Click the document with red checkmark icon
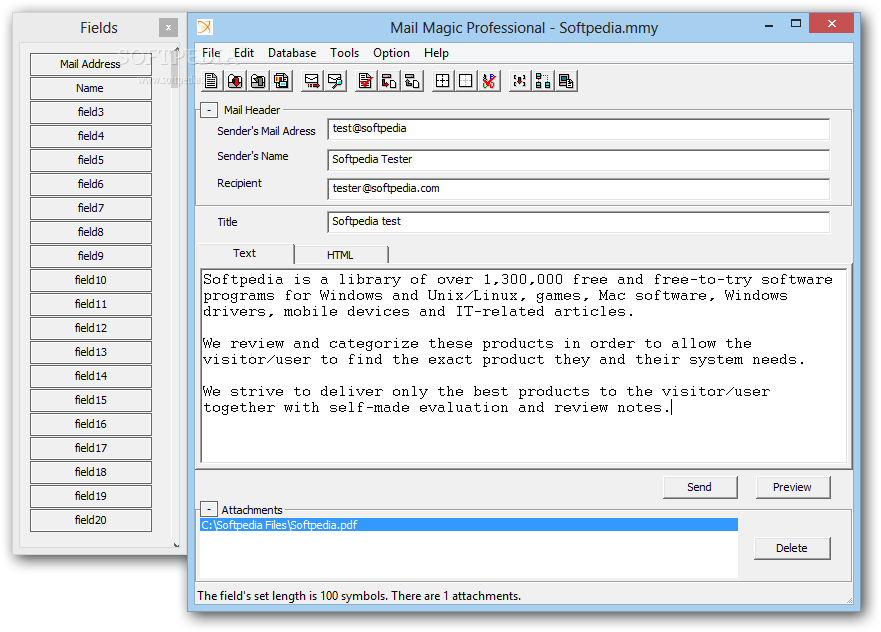This screenshot has width=881, height=632. point(366,81)
